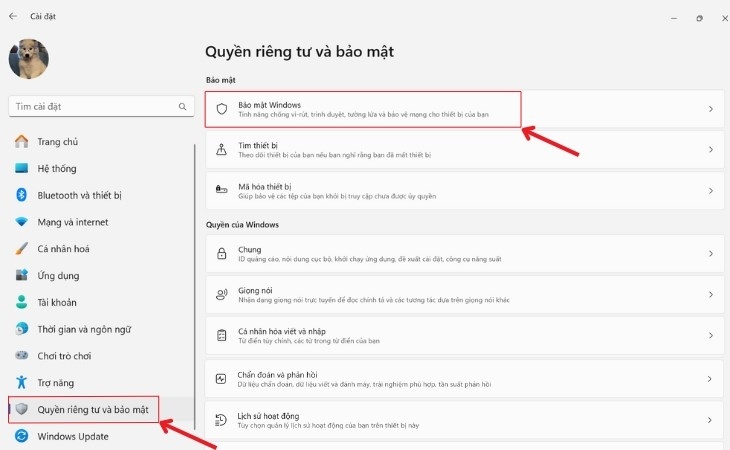Expand Mã hóa thiết bị chevron arrow

[710, 190]
